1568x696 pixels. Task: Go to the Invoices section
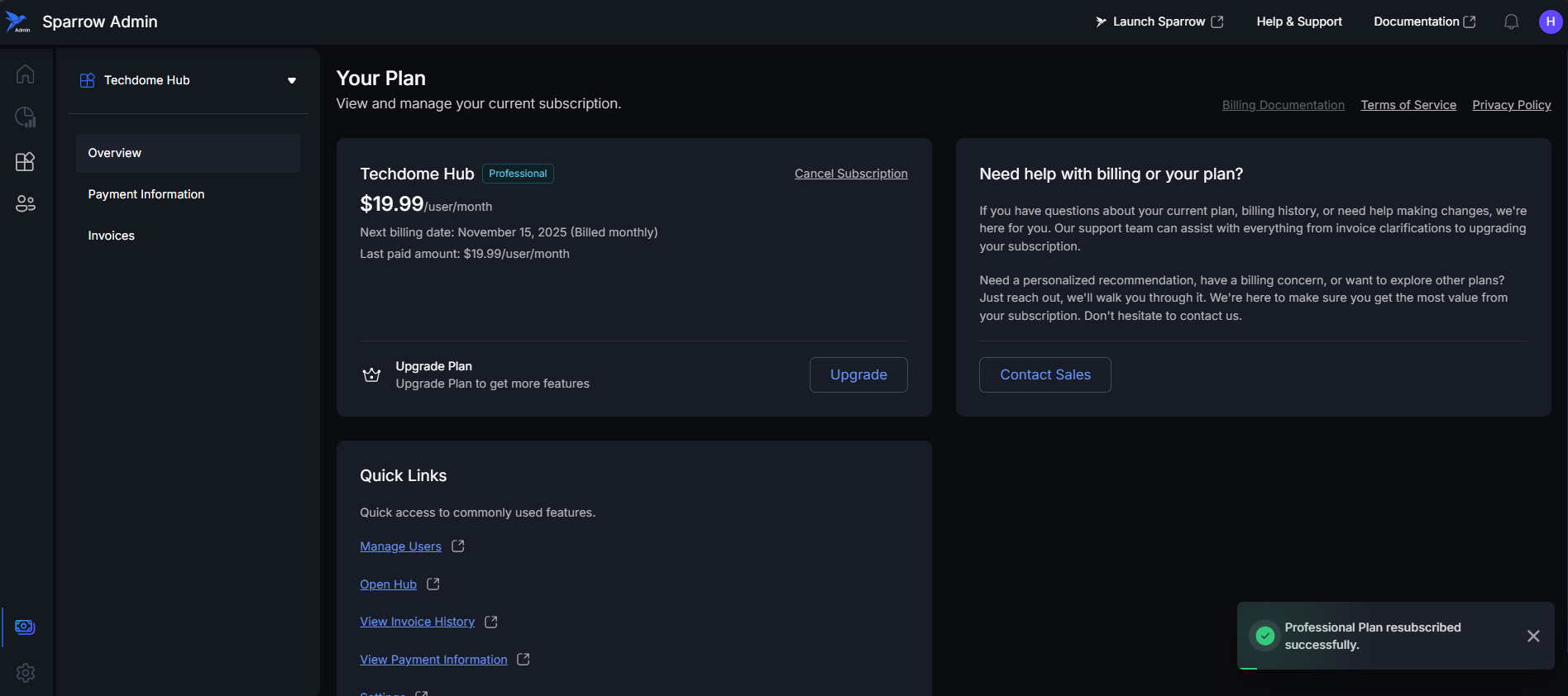[112, 236]
